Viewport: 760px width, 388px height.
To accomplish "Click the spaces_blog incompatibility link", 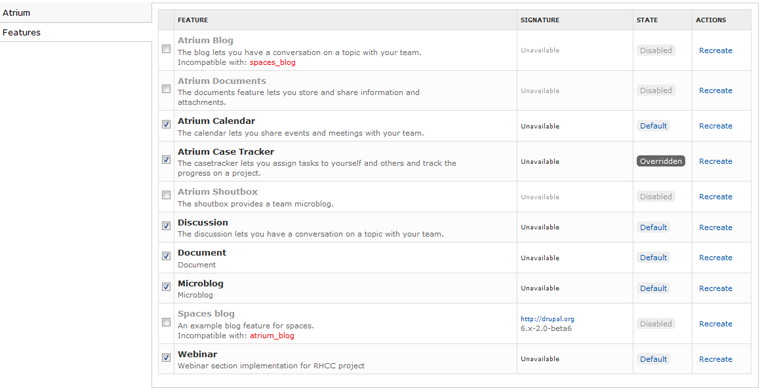I will (272, 62).
